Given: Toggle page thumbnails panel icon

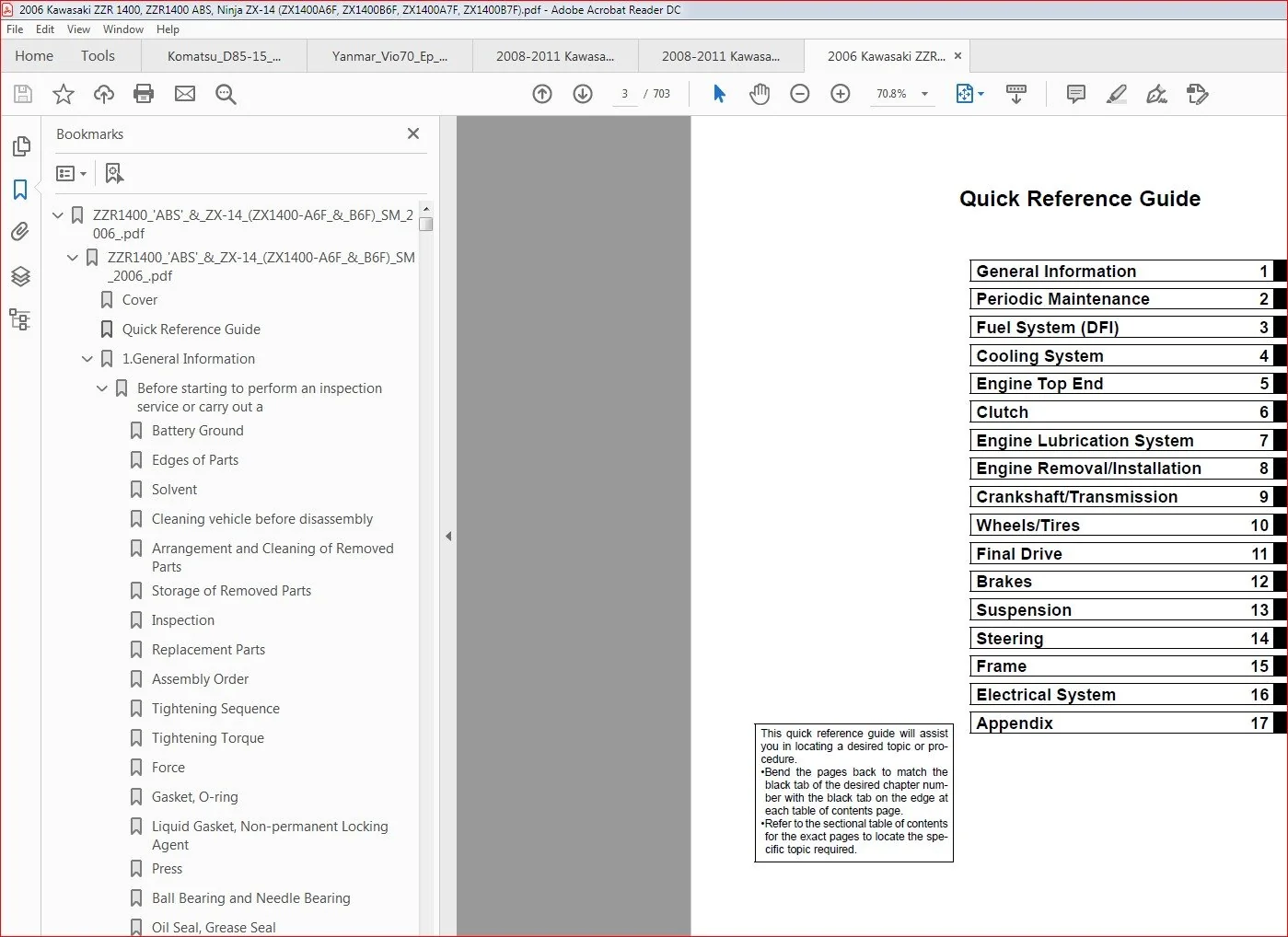Looking at the screenshot, I should [x=20, y=146].
